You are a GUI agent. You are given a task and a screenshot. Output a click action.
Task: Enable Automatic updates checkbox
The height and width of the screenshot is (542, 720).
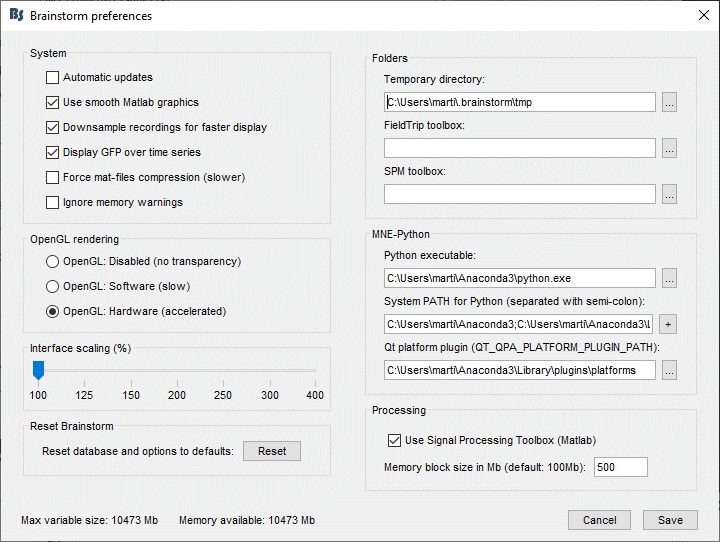53,78
